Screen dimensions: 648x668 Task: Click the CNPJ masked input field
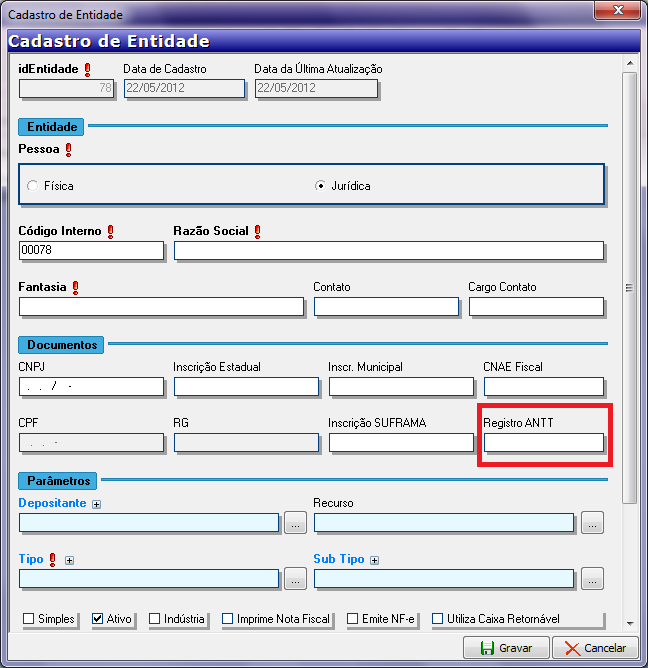(91, 387)
